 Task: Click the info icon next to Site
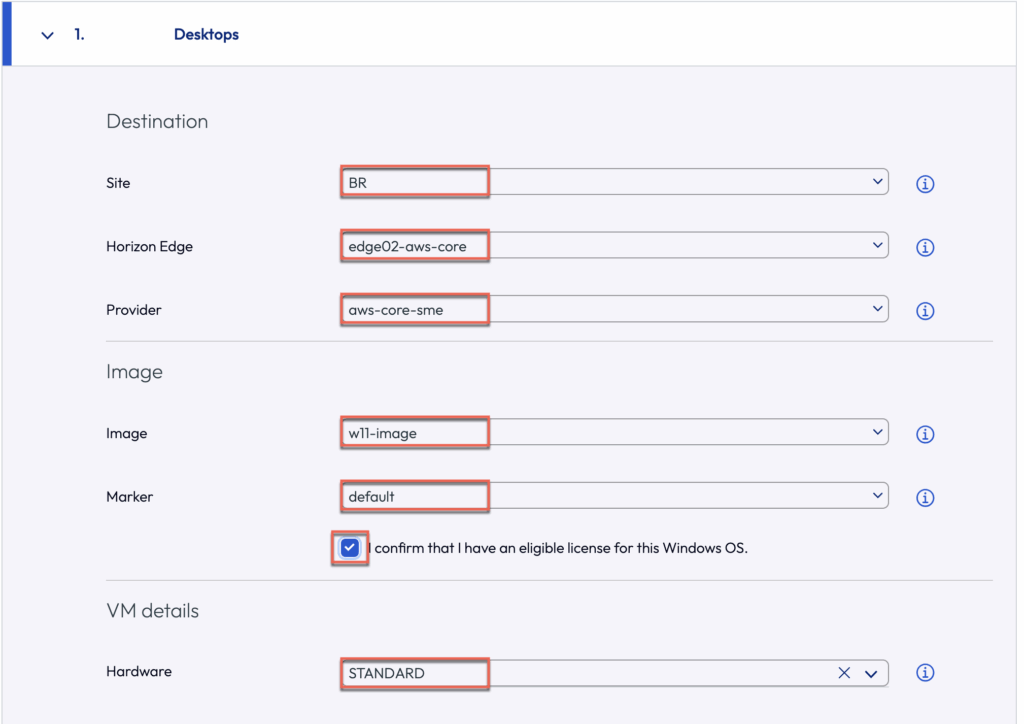[925, 184]
